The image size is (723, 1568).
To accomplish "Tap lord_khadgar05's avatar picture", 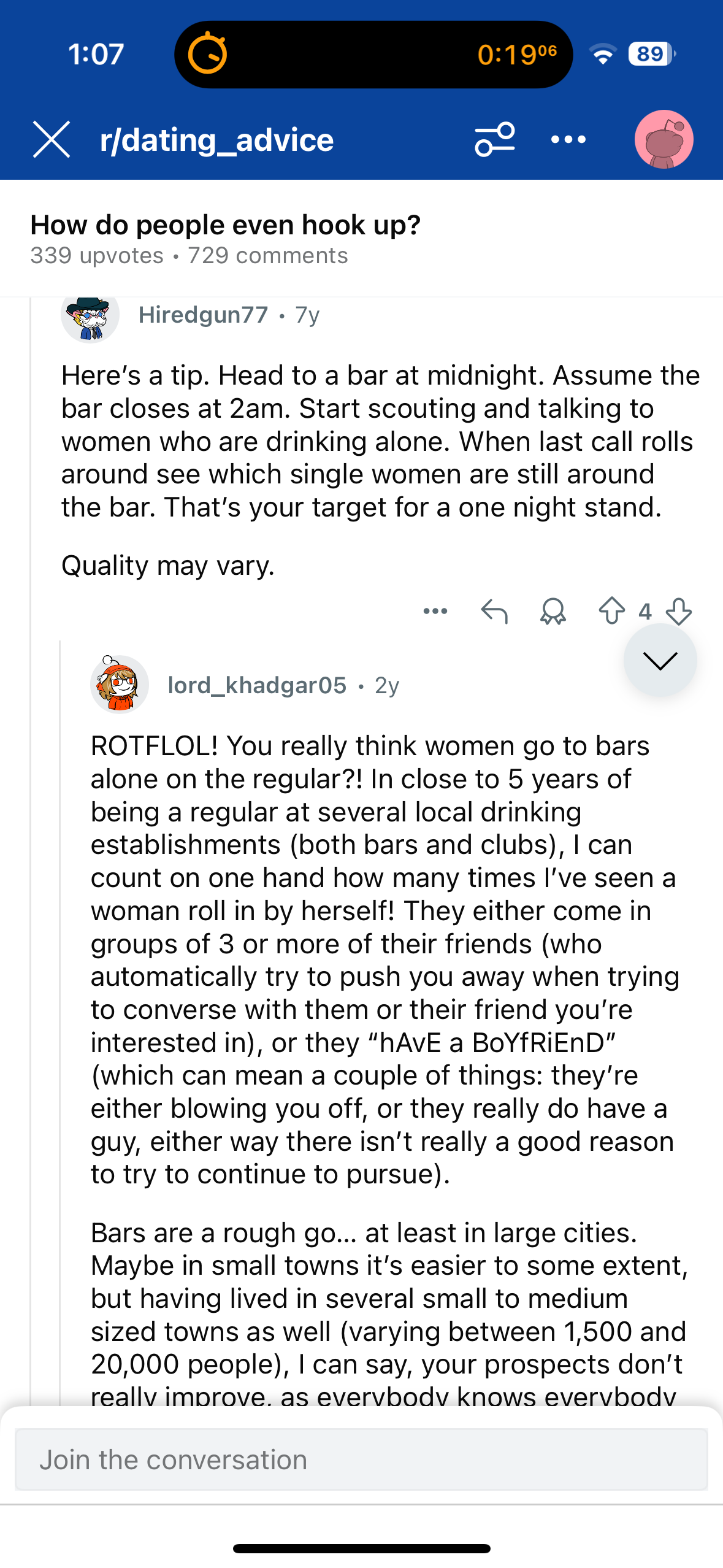I will (x=120, y=685).
